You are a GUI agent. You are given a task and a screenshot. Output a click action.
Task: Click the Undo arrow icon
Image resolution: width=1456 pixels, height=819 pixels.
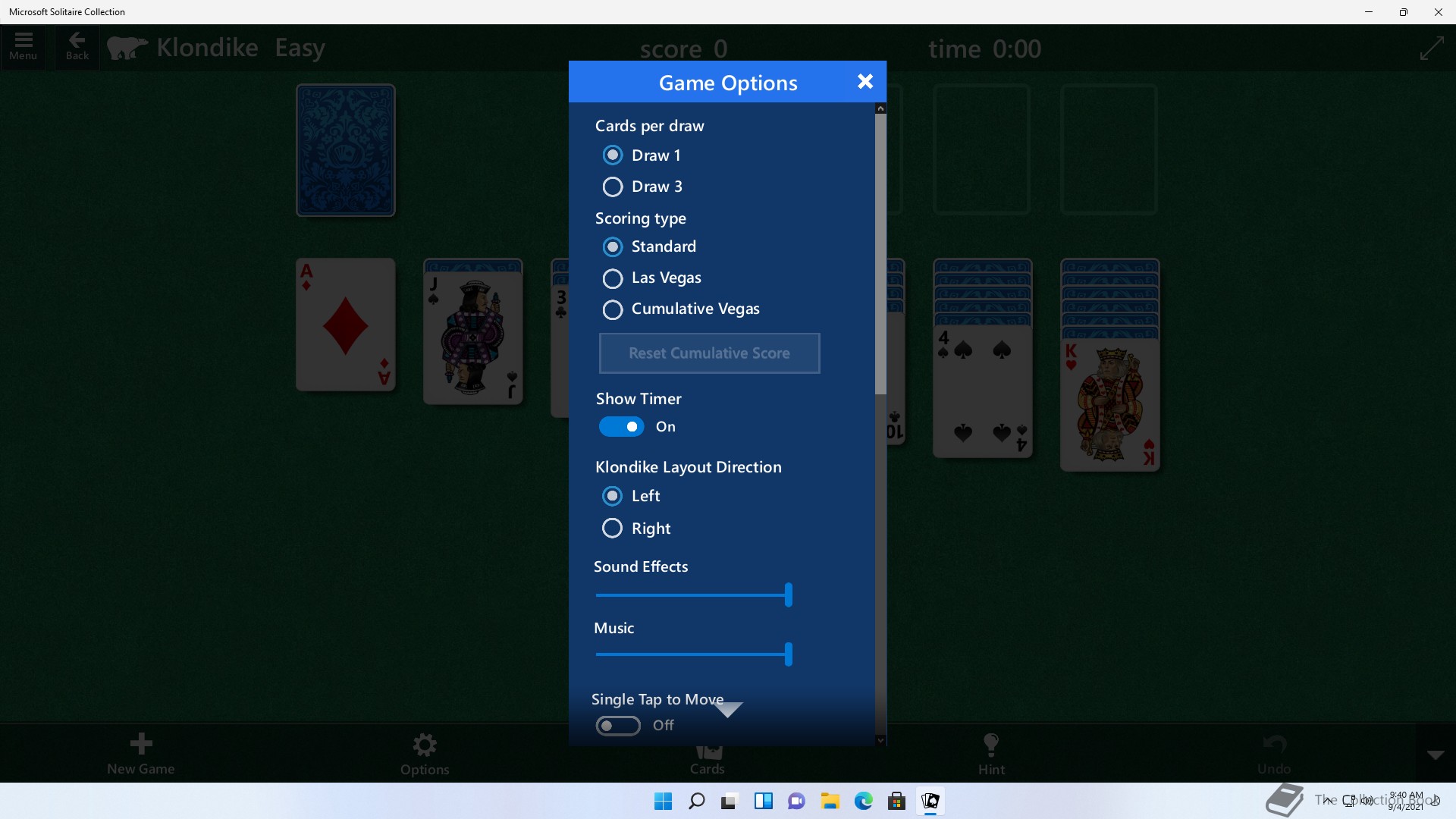pyautogui.click(x=1274, y=753)
